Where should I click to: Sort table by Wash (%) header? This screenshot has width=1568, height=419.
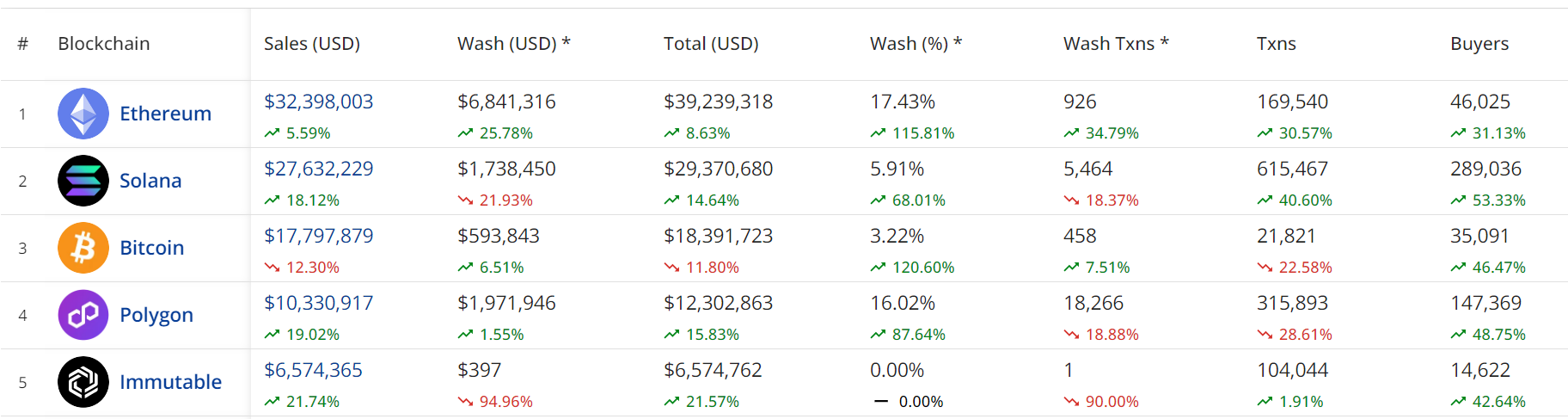click(916, 44)
